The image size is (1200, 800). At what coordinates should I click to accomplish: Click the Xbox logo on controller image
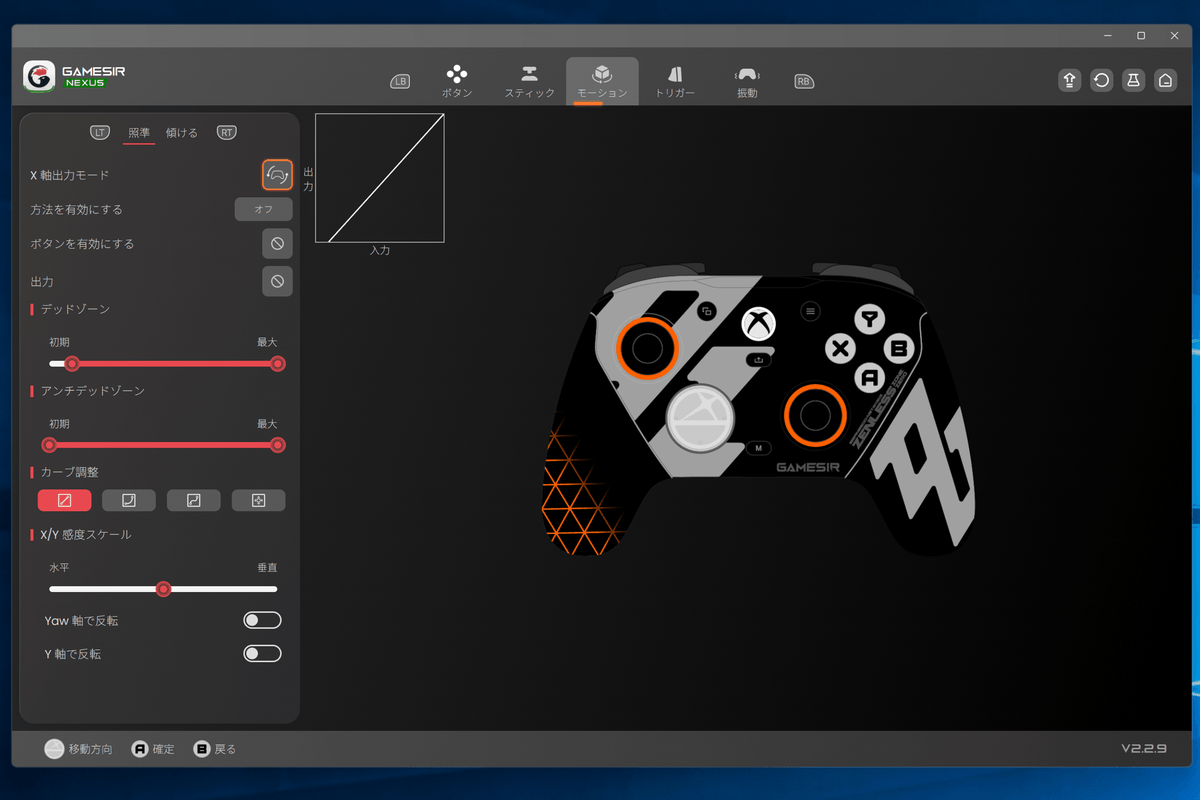pos(759,323)
